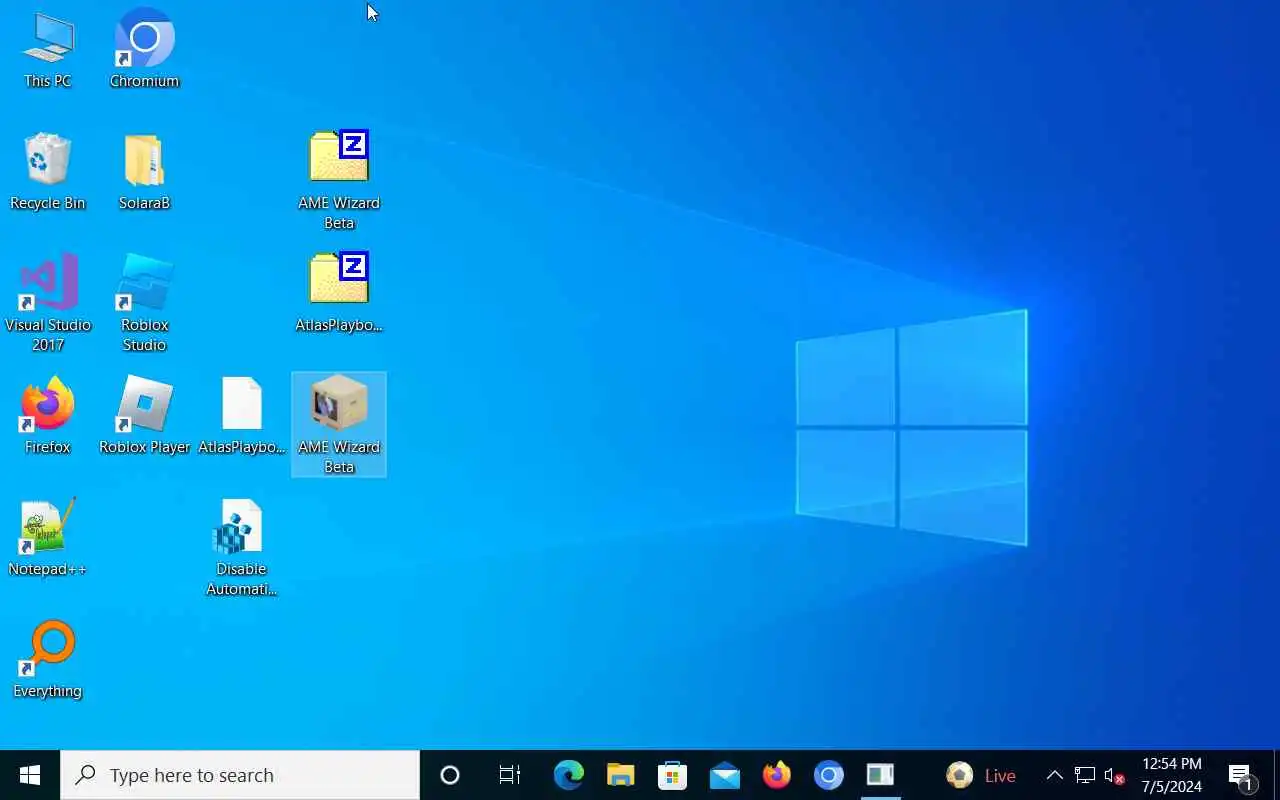
Task: Open the Action Center notifications icon
Action: [x=1241, y=775]
